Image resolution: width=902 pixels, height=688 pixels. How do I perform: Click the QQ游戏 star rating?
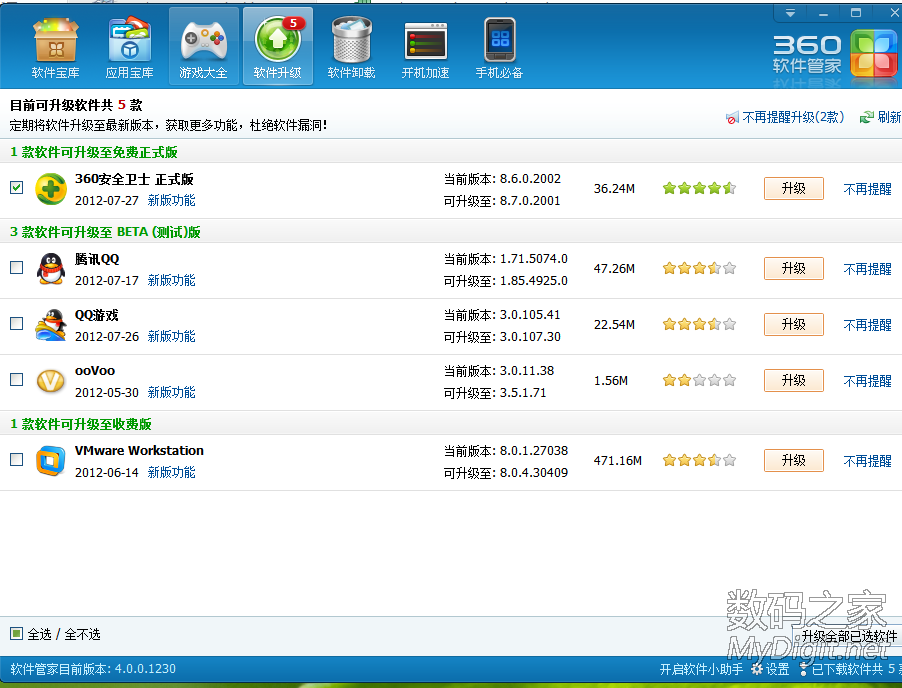[x=699, y=324]
